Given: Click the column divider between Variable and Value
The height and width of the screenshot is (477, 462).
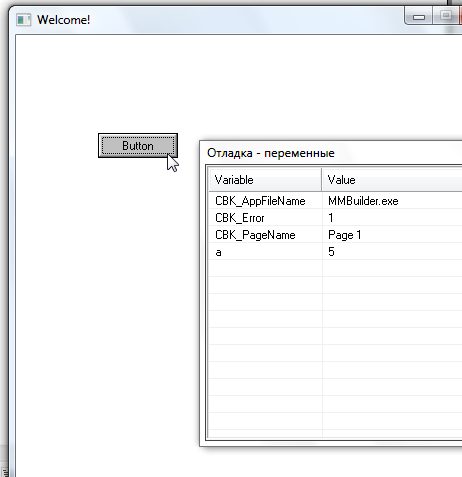Looking at the screenshot, I should [x=322, y=180].
